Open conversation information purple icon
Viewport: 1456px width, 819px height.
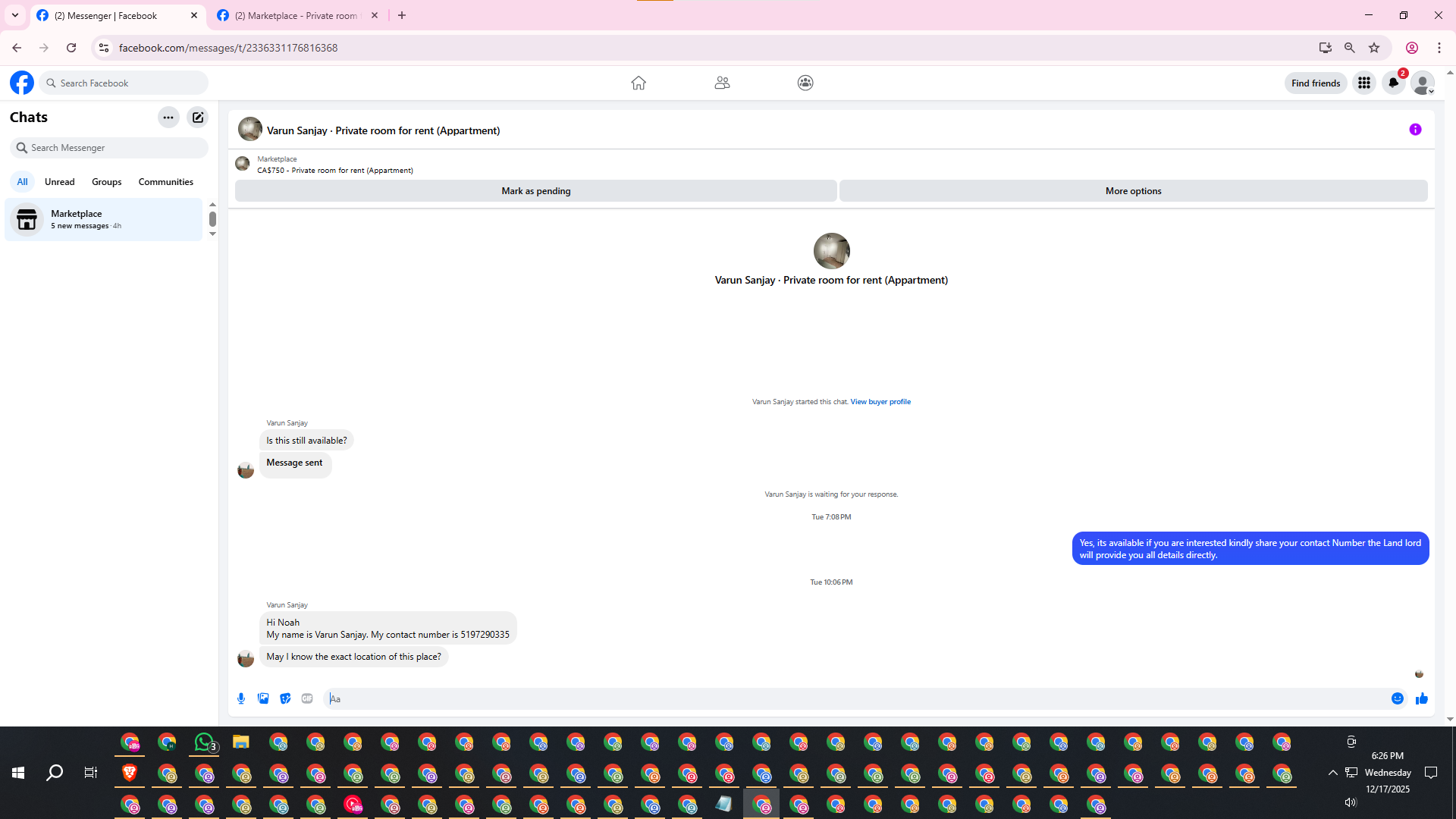point(1415,130)
